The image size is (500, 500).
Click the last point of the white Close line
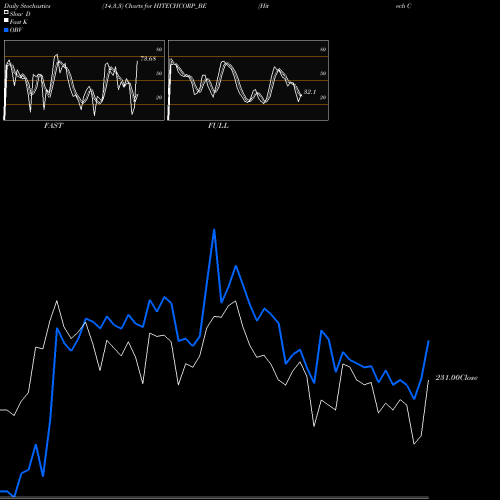click(x=428, y=380)
